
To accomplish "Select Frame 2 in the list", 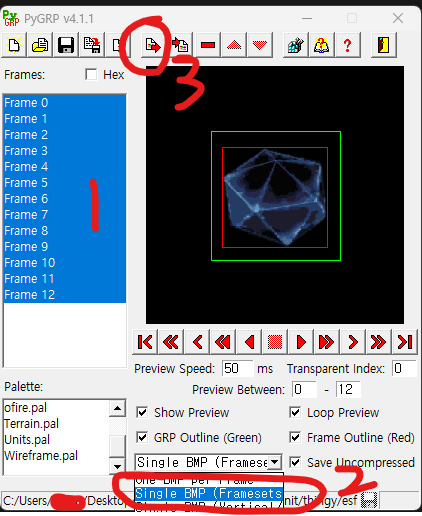I will [x=65, y=135].
